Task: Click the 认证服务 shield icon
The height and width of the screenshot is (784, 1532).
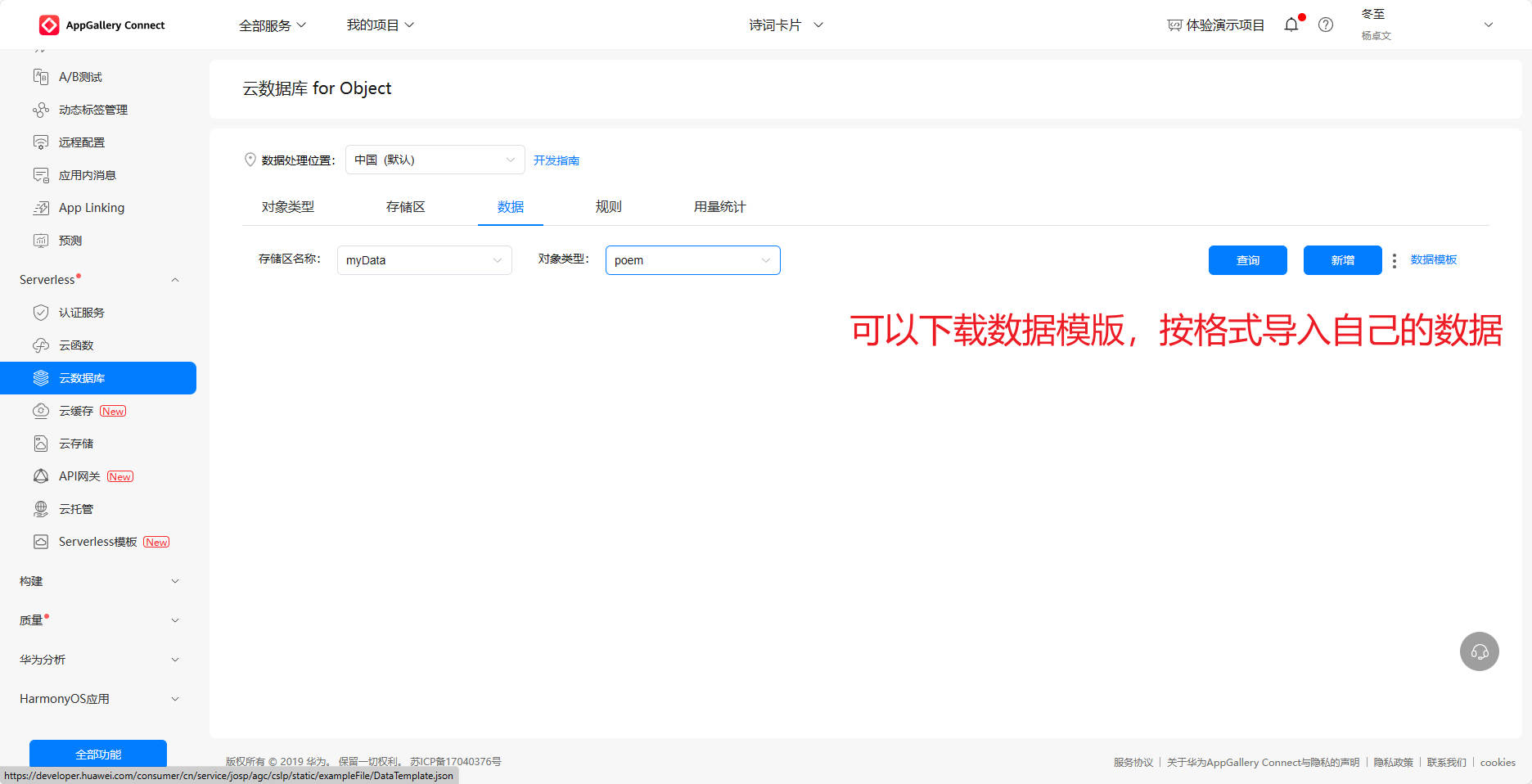Action: click(x=41, y=313)
